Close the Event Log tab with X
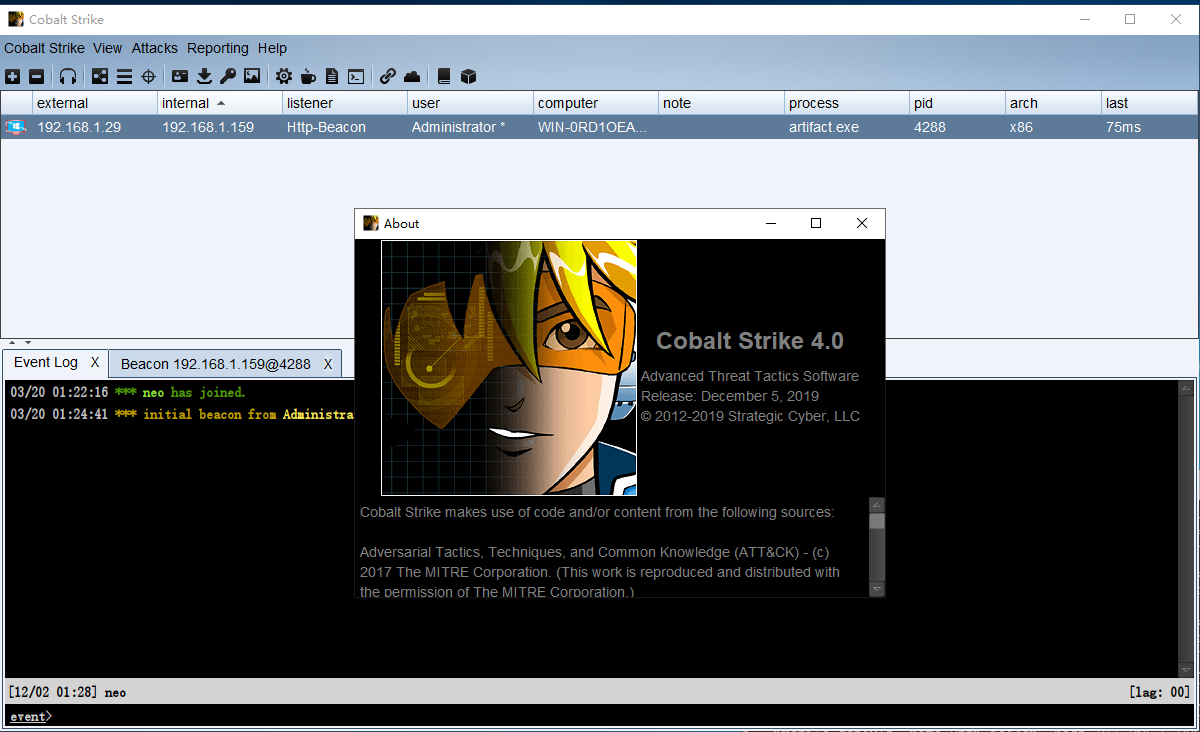1200x732 pixels. click(95, 362)
